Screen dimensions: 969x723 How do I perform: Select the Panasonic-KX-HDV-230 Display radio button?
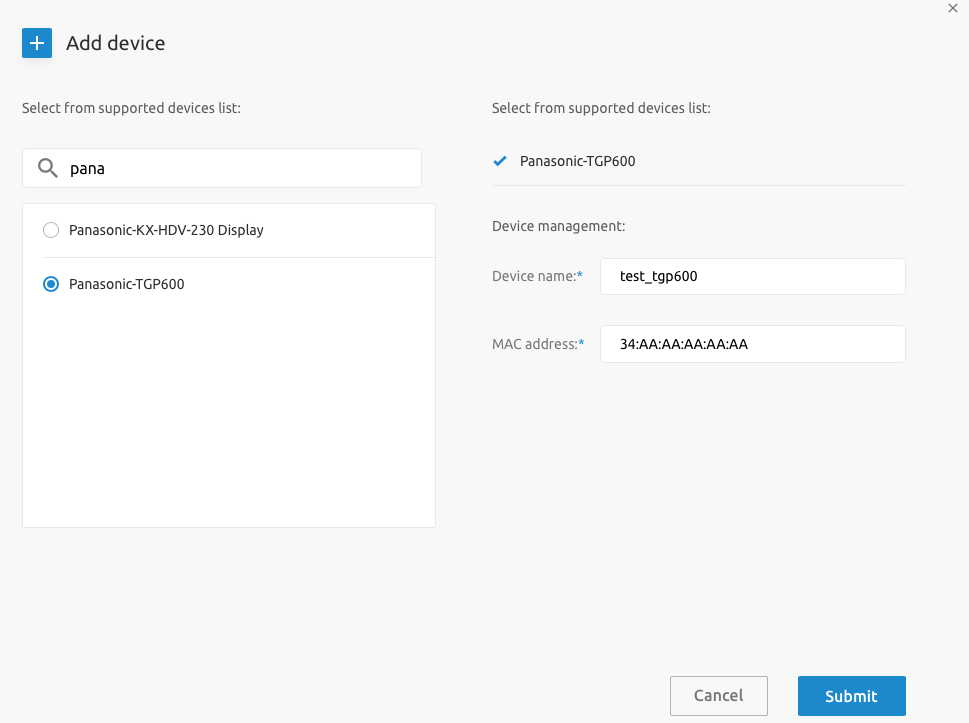[x=51, y=230]
